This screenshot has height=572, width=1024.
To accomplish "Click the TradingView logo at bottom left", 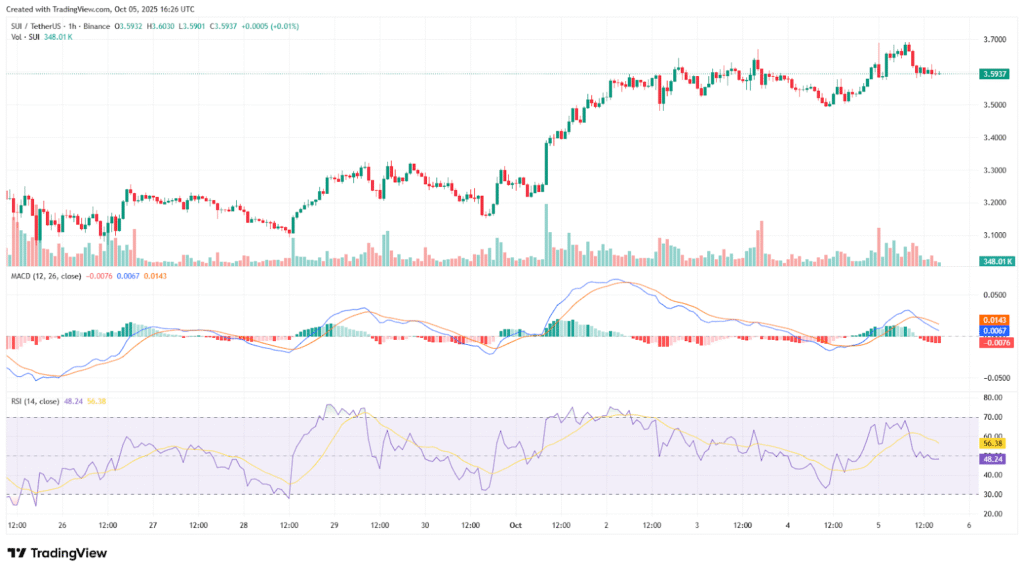I will click(57, 553).
